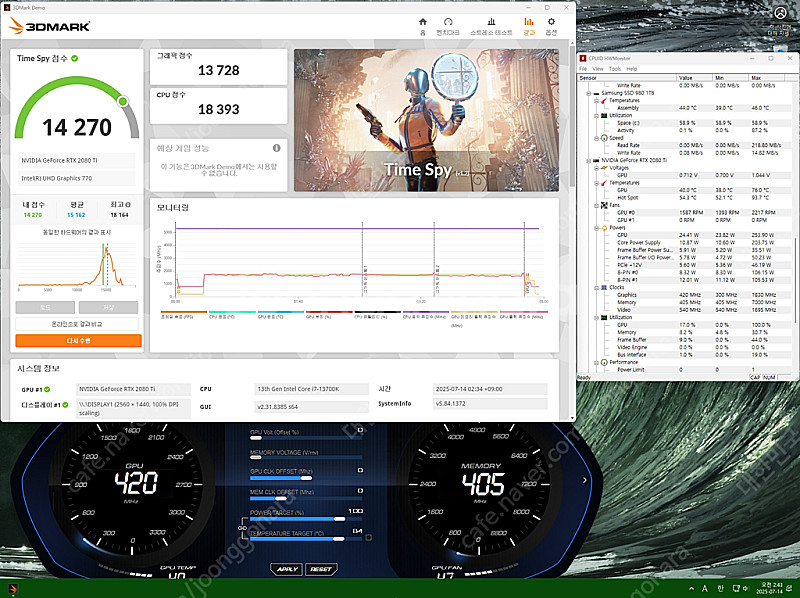Click the green check next to Display #1
Screen dimensions: 800x598
coord(65,405)
